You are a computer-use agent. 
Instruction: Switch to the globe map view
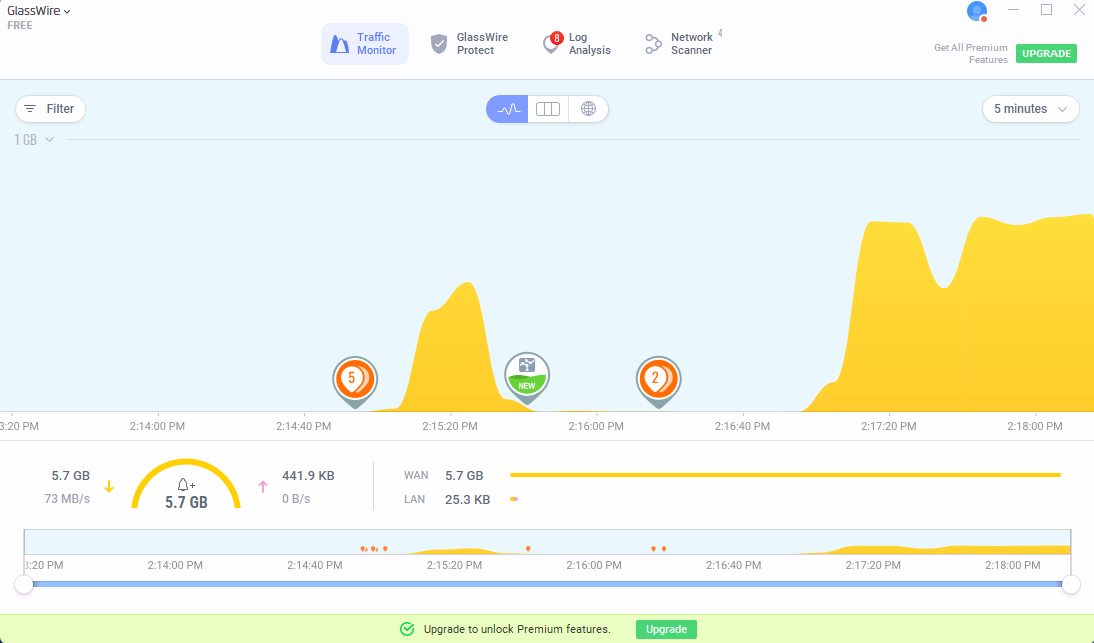pos(588,109)
